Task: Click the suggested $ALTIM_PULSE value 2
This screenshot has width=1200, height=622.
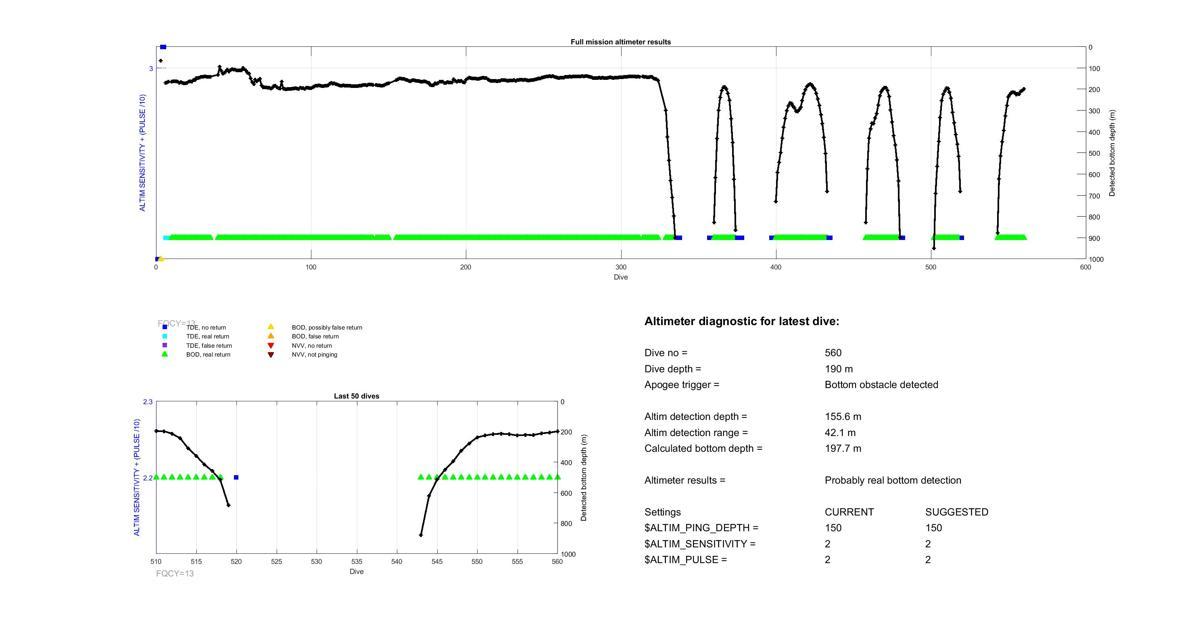Action: coord(928,560)
